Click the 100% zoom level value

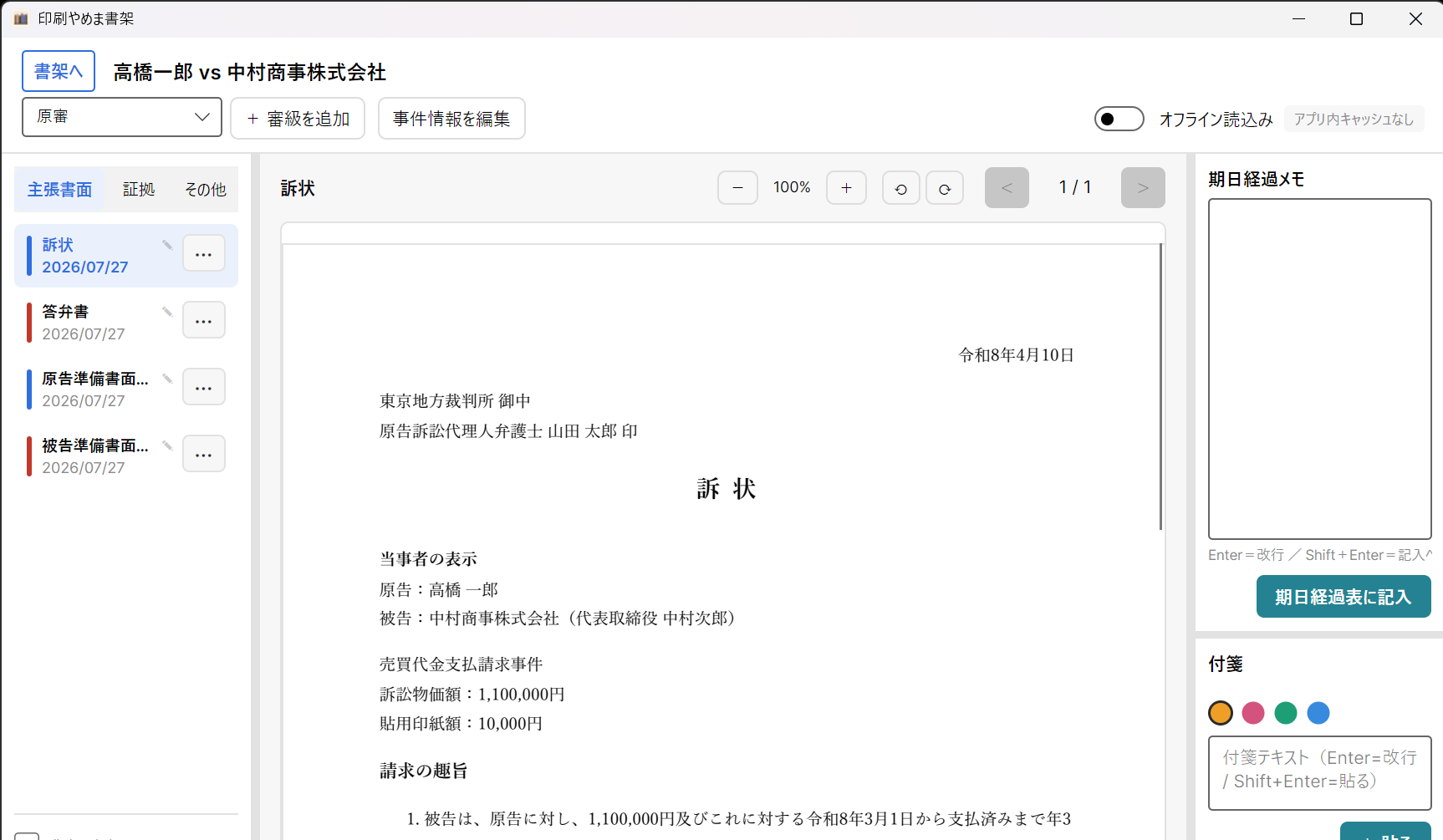coord(792,187)
